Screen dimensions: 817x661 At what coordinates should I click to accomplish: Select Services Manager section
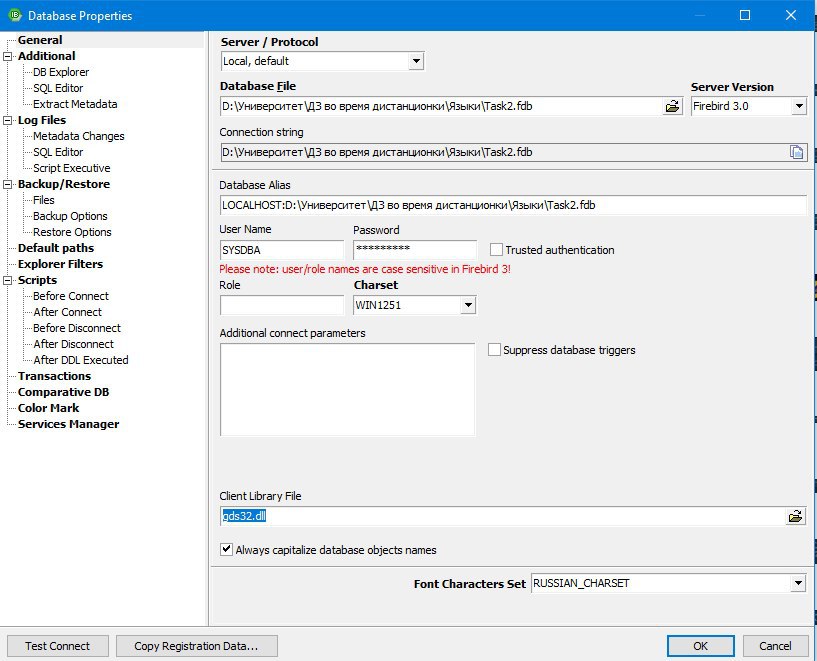click(x=68, y=425)
